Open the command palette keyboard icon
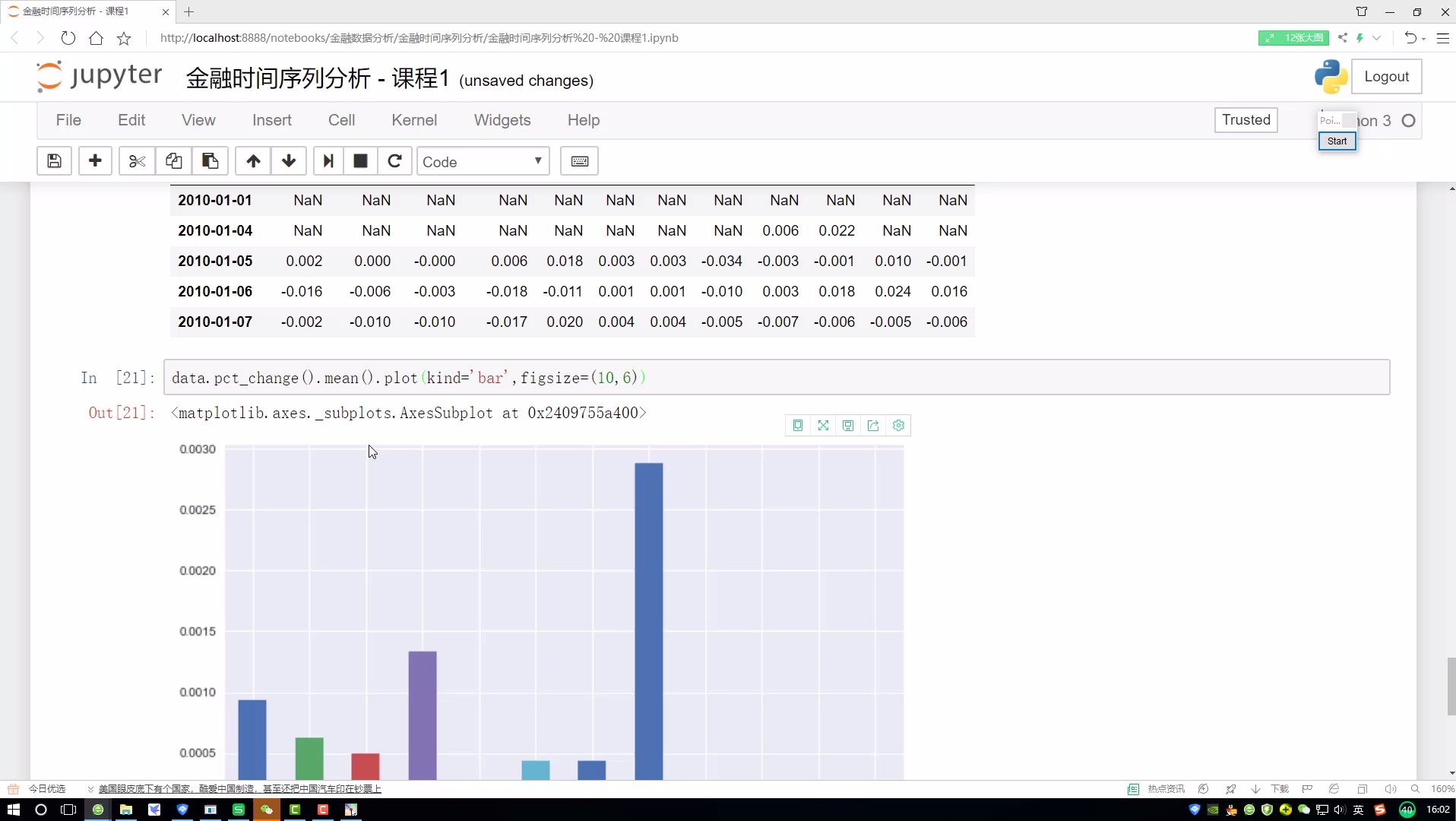The image size is (1456, 821). (579, 161)
